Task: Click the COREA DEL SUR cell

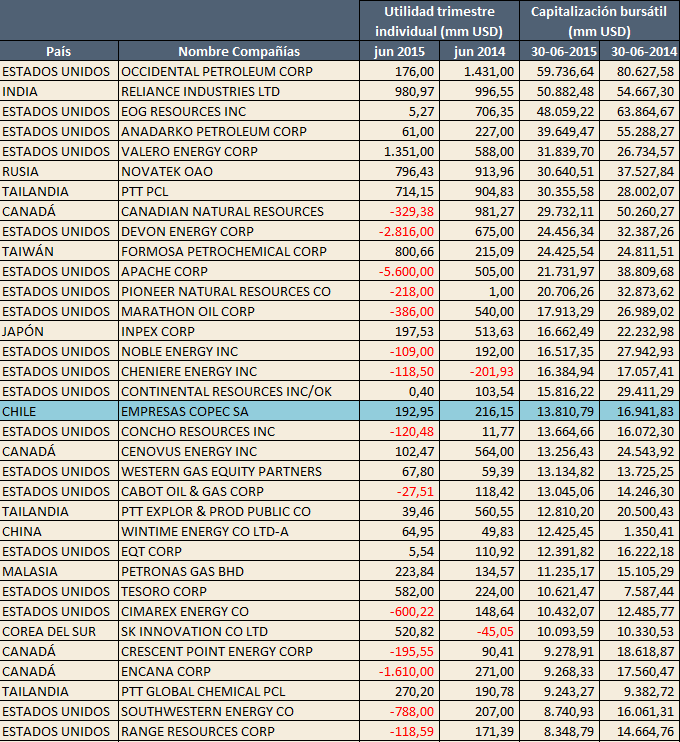Action: 59,631
